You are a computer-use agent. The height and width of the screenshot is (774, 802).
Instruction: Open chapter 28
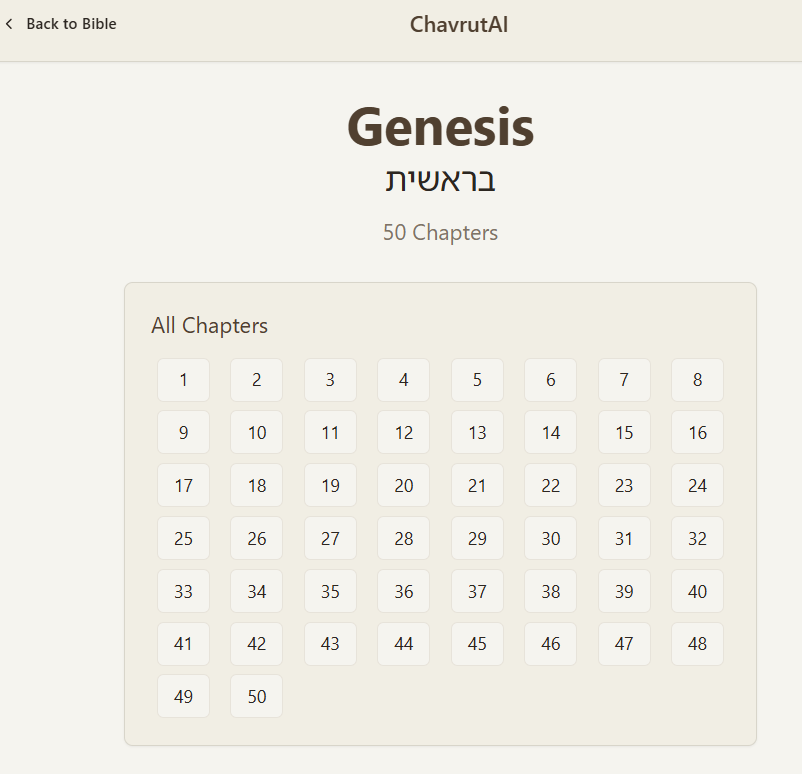tap(404, 538)
